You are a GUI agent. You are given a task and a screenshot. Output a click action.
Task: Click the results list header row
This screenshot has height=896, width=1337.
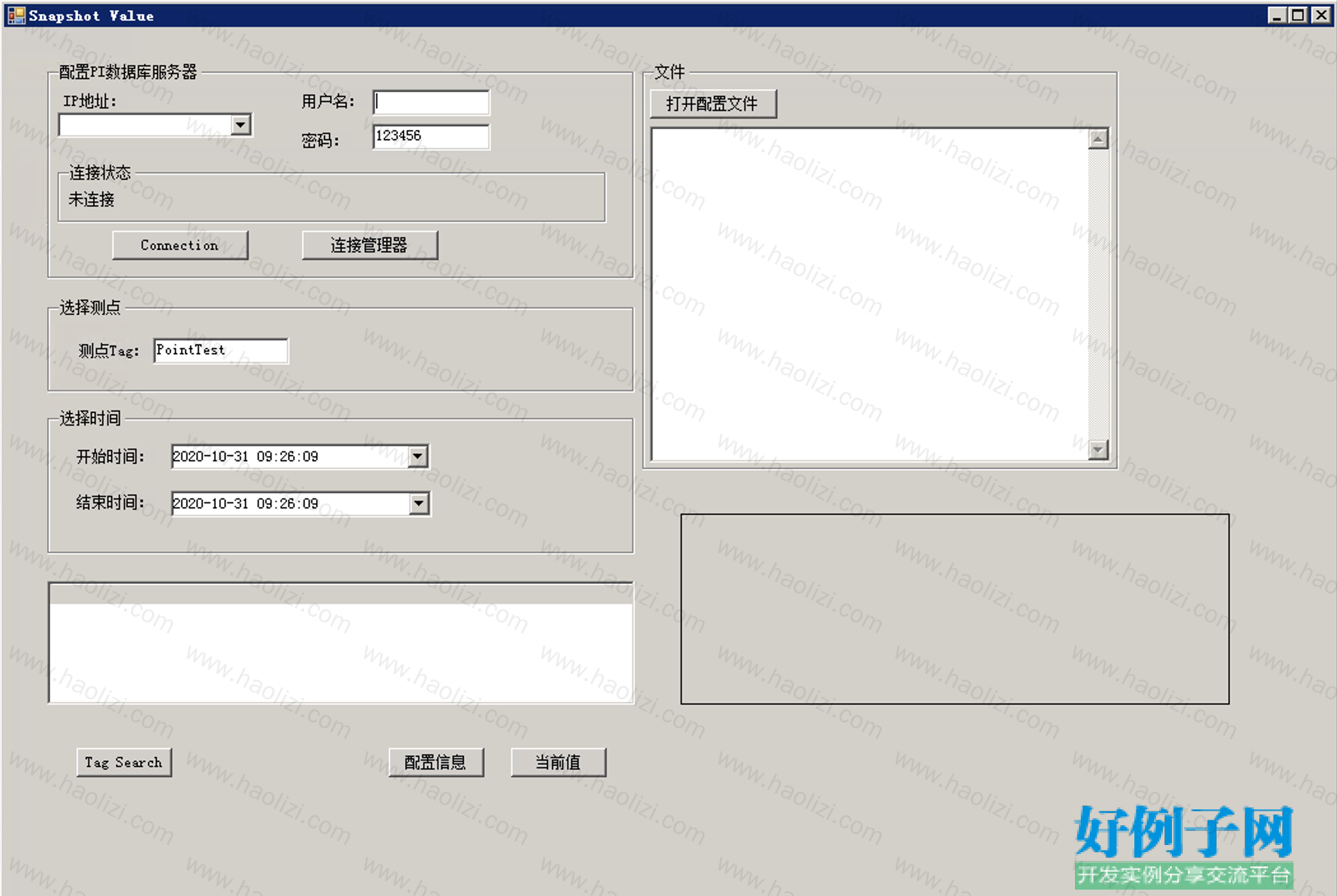point(341,594)
